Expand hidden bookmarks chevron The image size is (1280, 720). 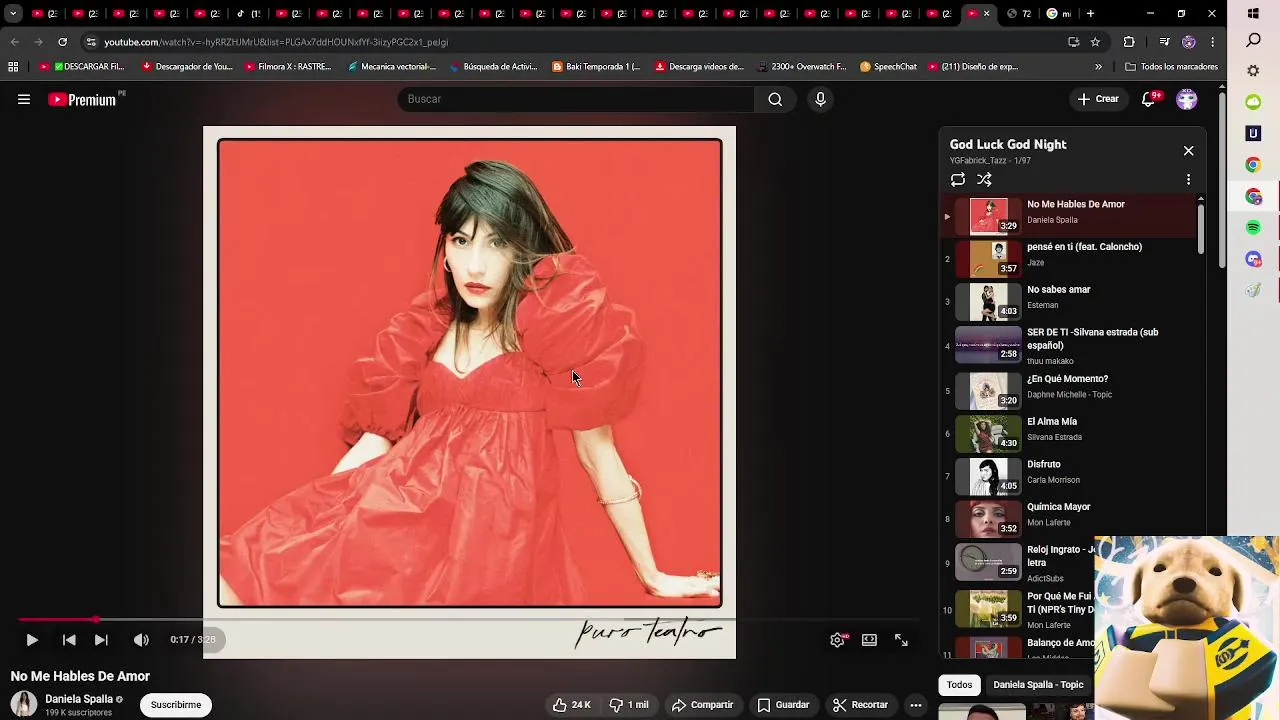point(1098,67)
